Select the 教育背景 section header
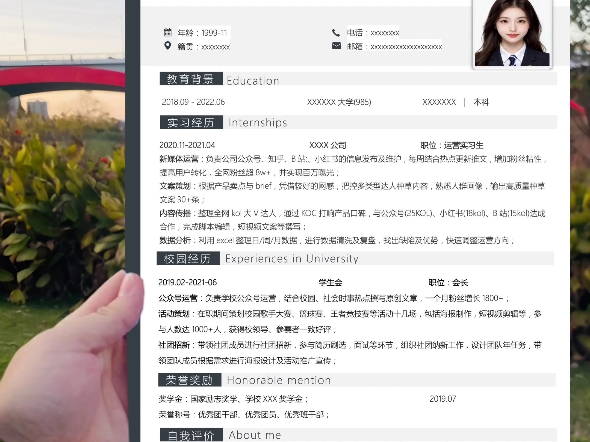This screenshot has height=442, width=590. point(191,79)
